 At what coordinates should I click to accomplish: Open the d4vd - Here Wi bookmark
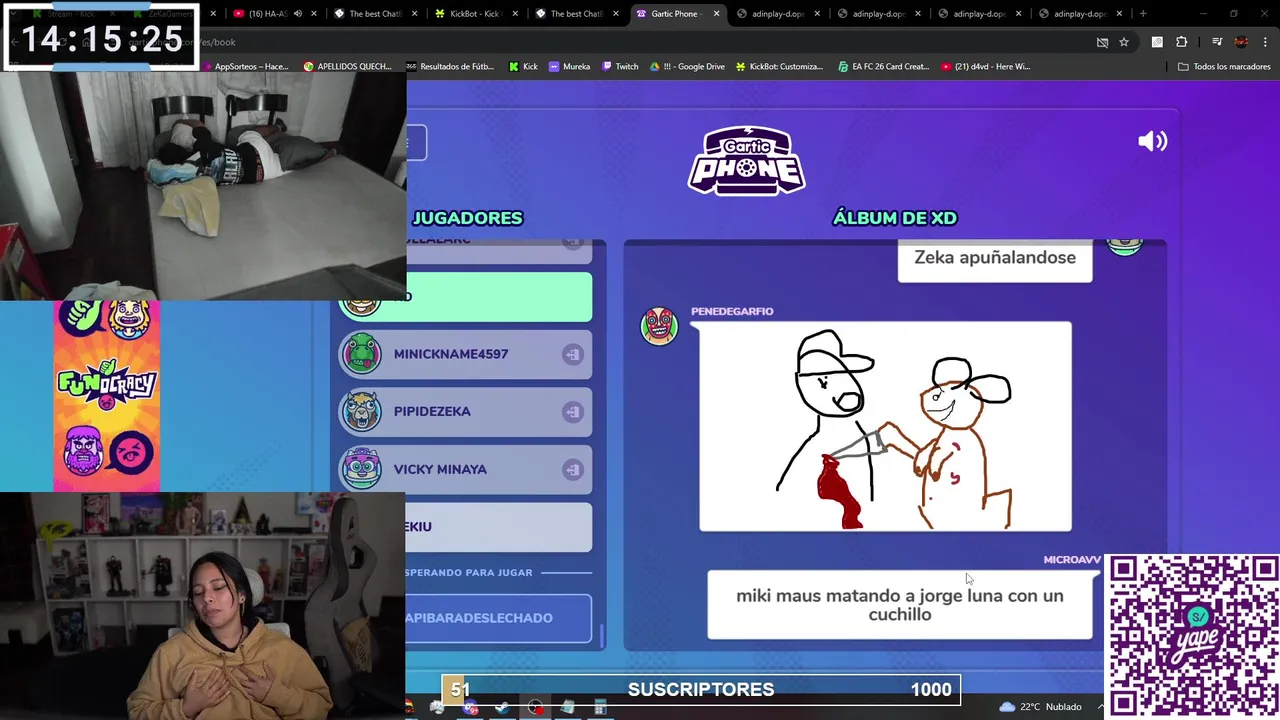click(x=986, y=66)
